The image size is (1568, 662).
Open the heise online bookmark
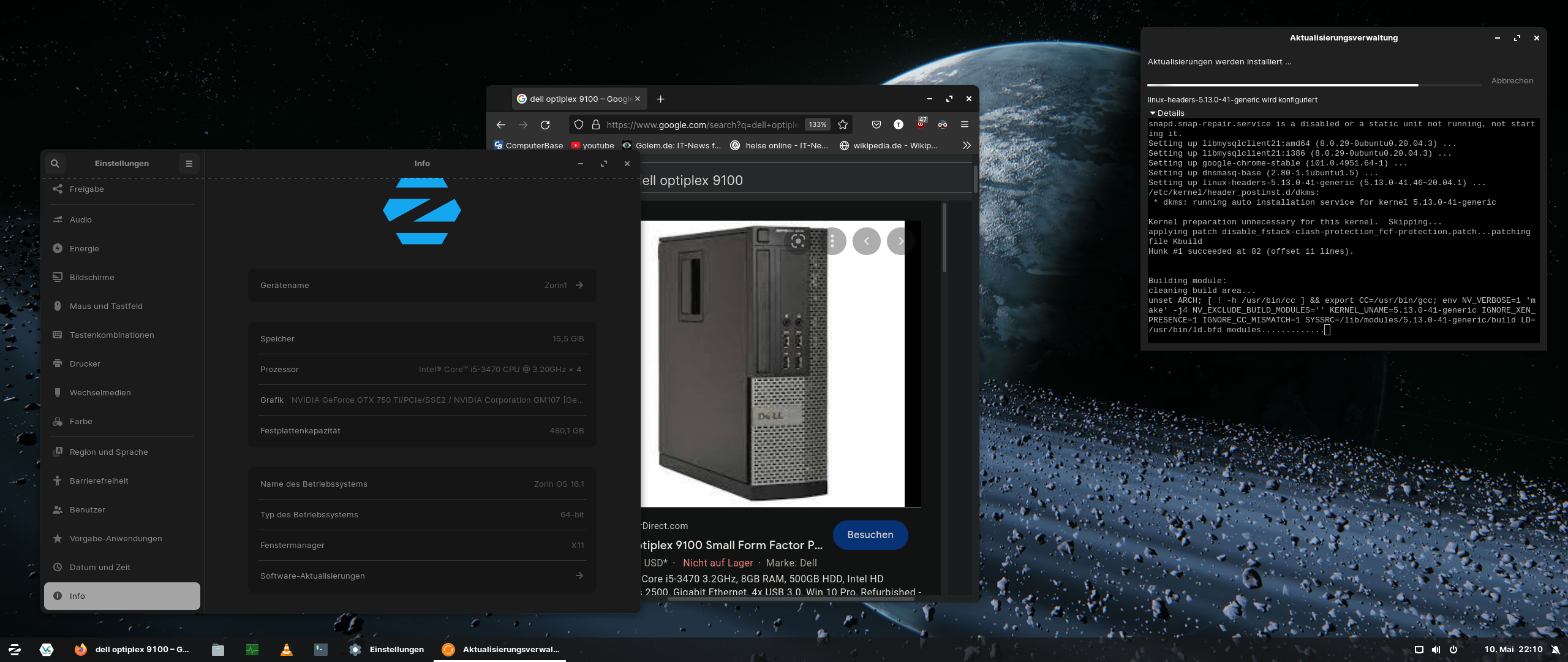(779, 146)
